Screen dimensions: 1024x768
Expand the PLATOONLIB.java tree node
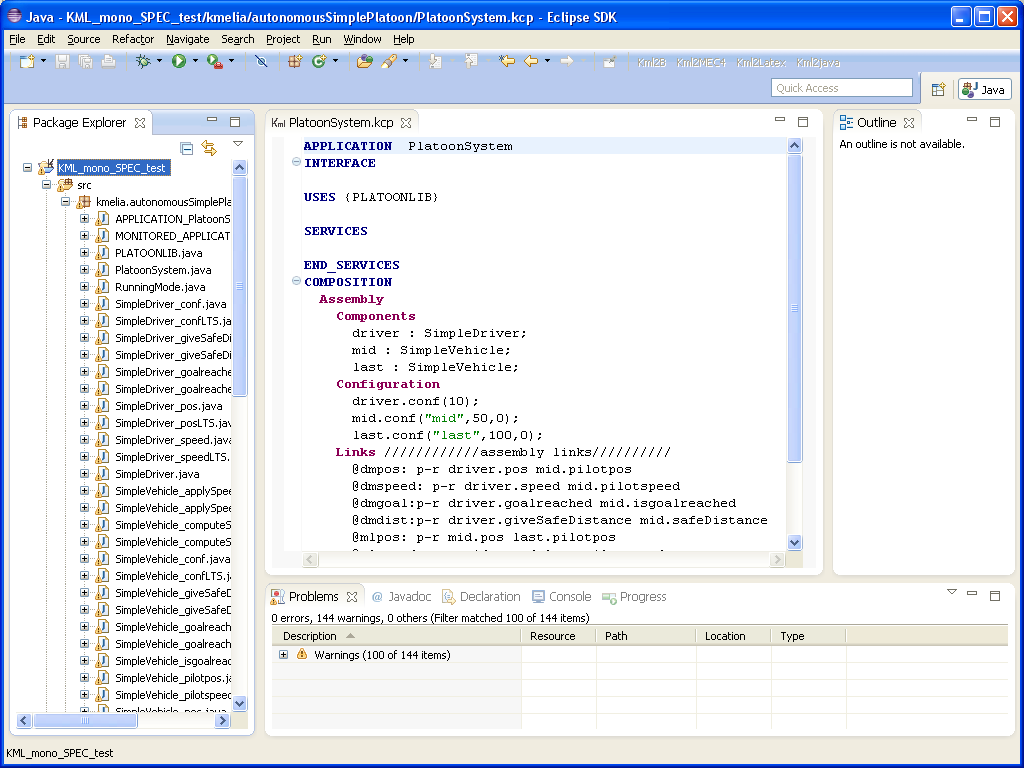pyautogui.click(x=85, y=253)
